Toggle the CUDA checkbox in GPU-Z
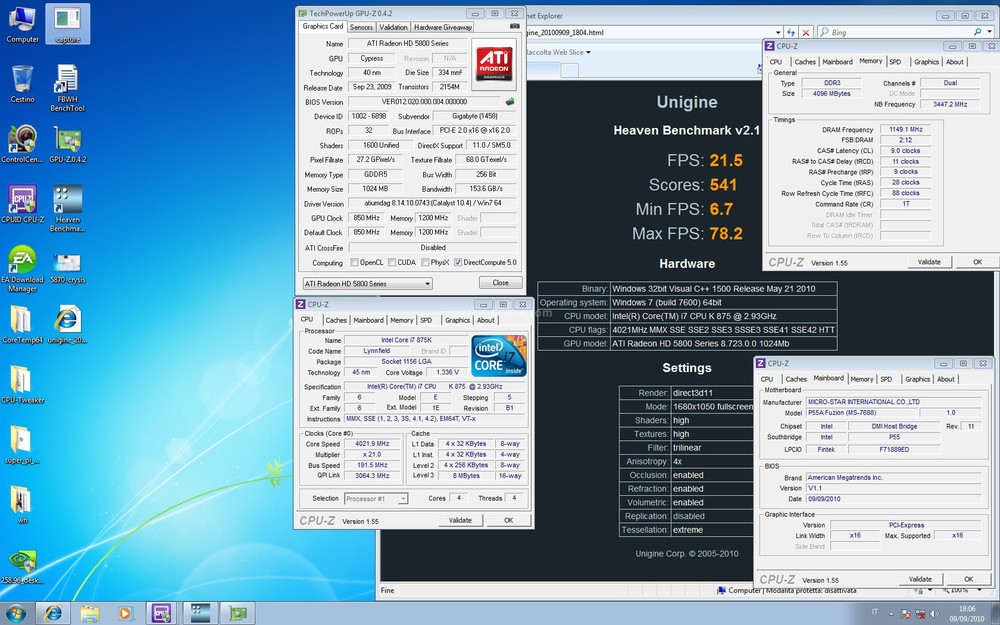 (392, 262)
